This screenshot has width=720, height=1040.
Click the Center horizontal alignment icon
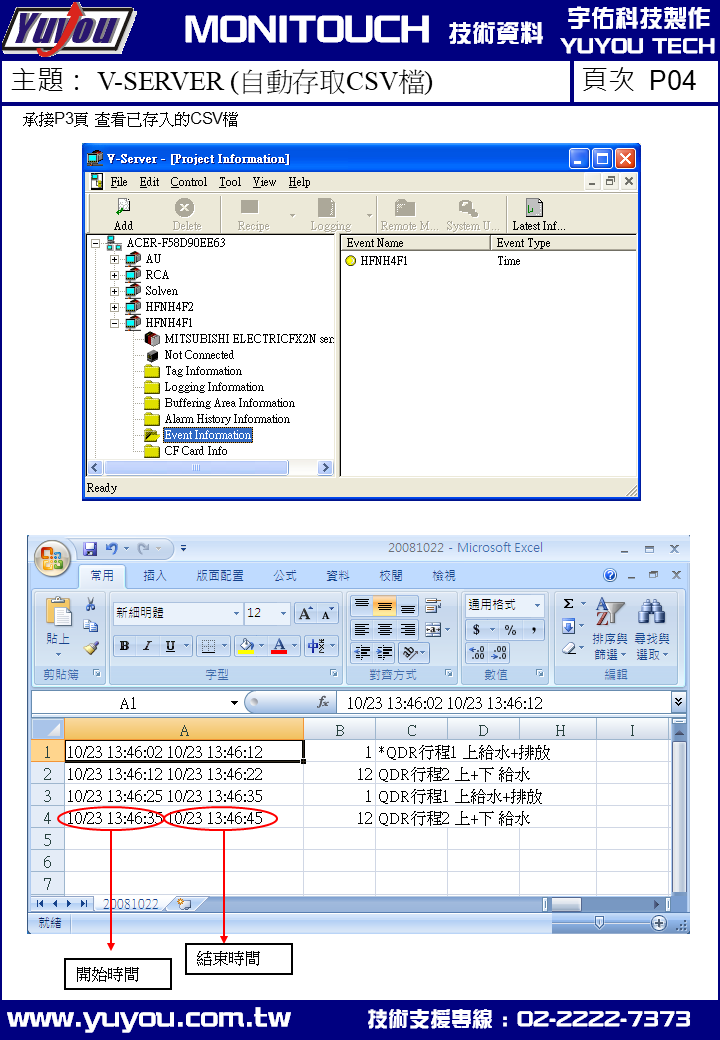pos(385,629)
